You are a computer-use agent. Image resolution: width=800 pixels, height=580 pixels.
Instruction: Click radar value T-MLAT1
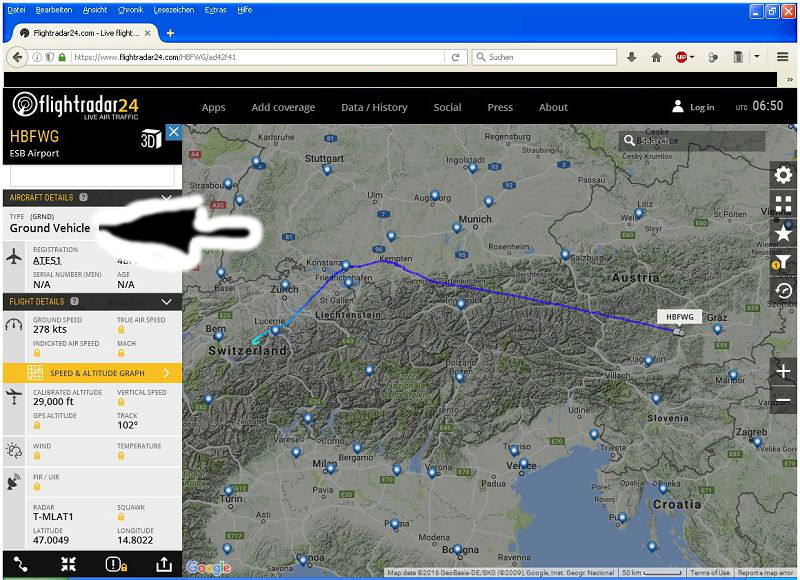(53, 516)
